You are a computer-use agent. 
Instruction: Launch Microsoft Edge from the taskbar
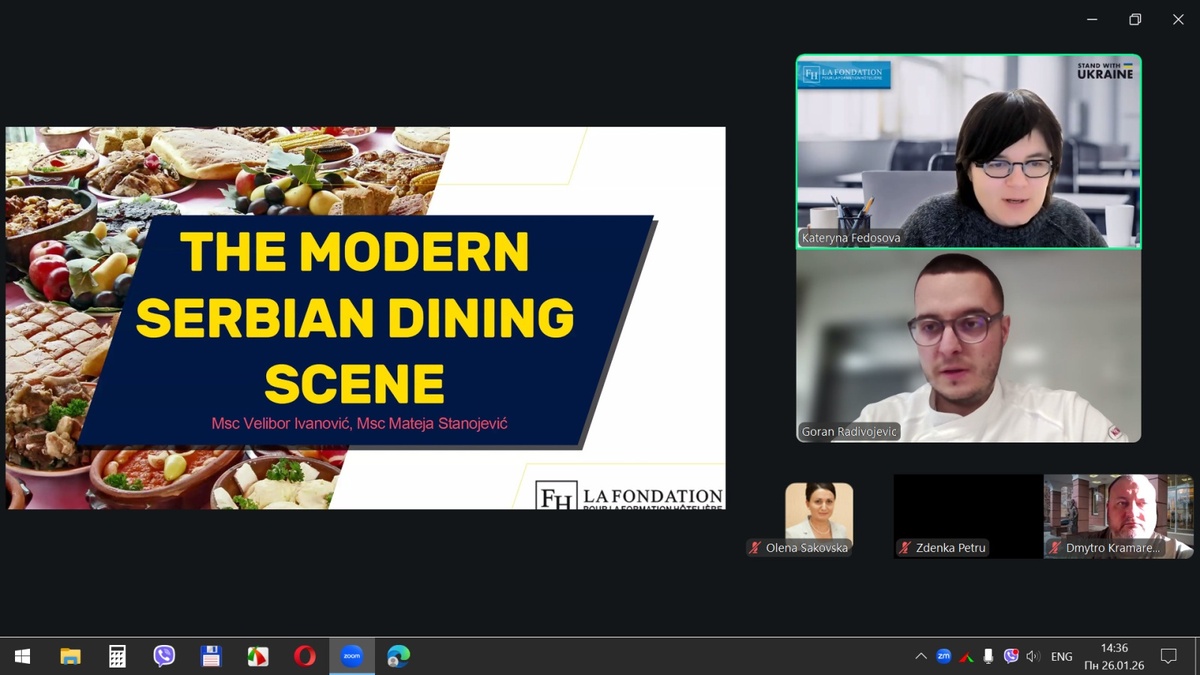pyautogui.click(x=398, y=656)
